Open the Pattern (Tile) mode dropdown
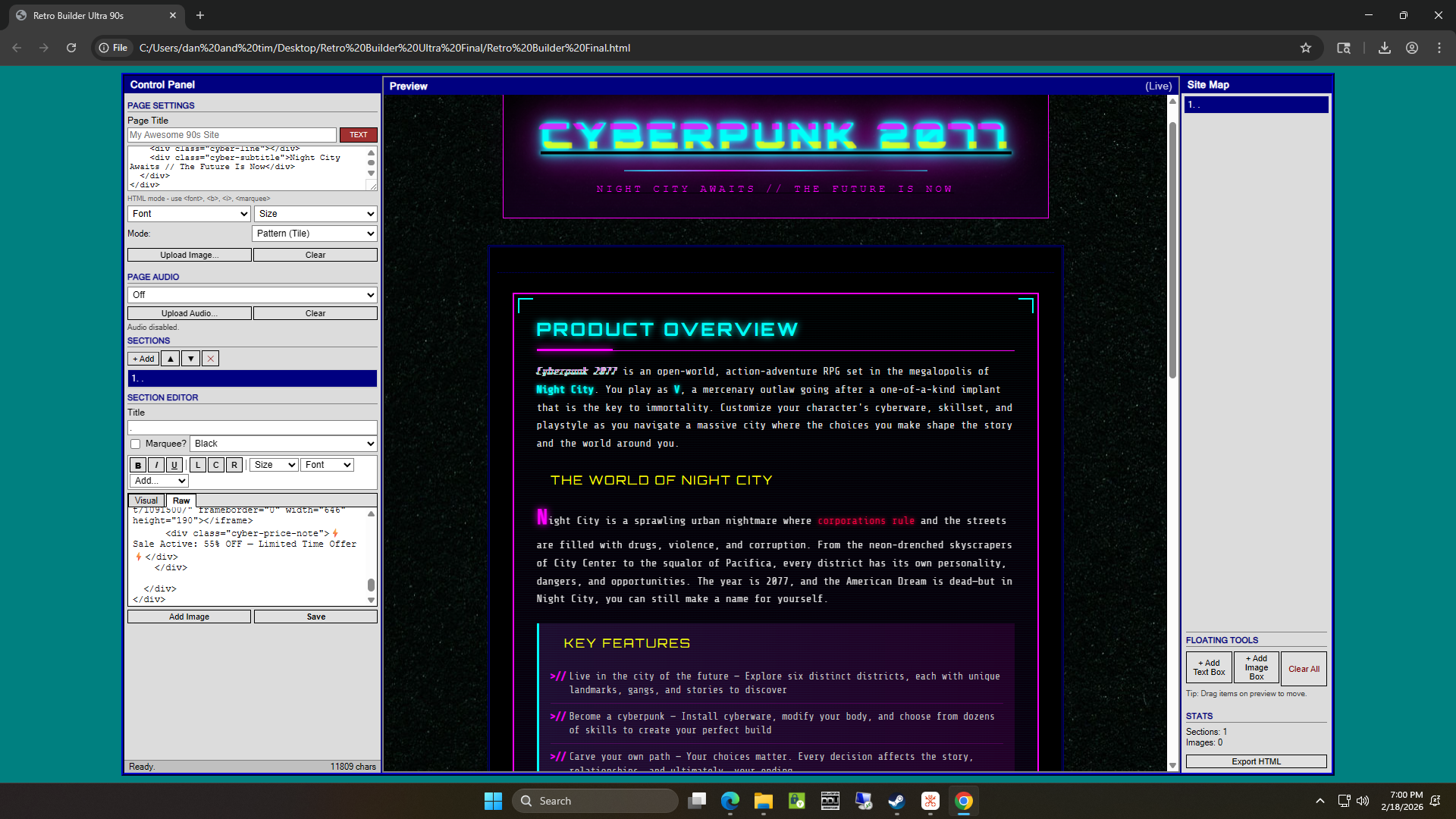1456x819 pixels. coord(315,234)
